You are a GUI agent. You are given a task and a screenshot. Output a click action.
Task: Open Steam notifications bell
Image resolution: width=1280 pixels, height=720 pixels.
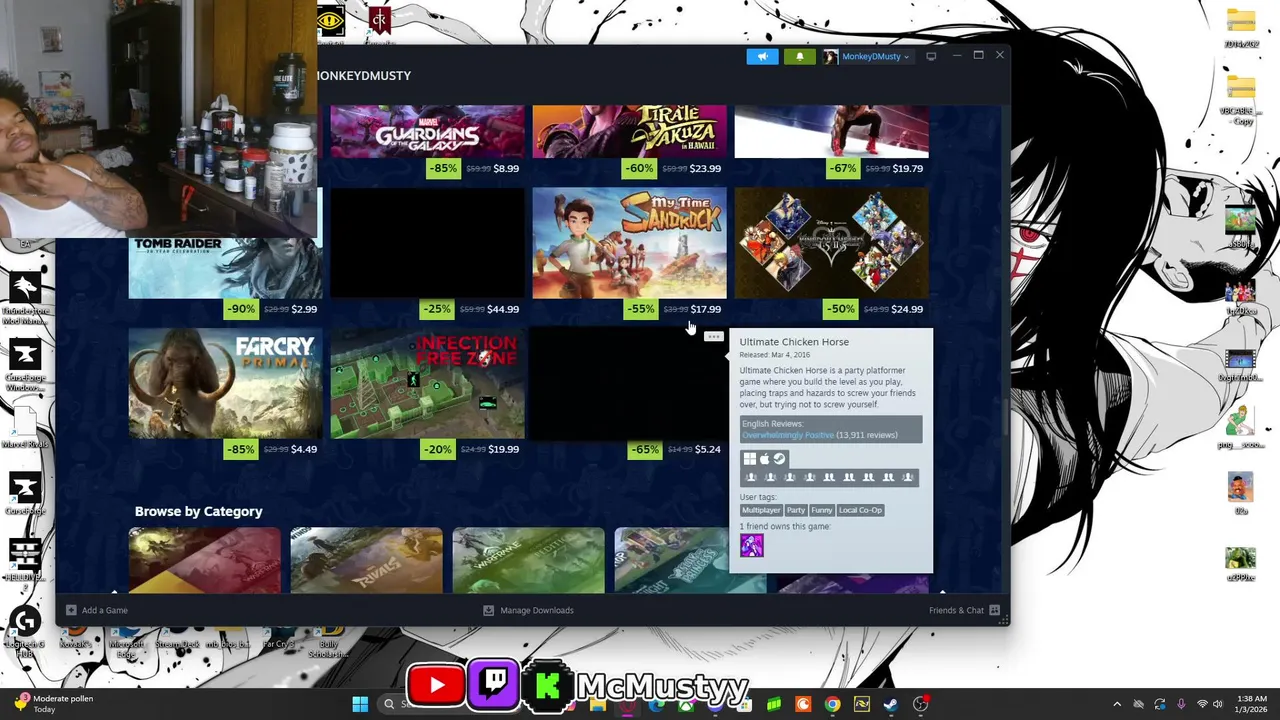(x=799, y=57)
